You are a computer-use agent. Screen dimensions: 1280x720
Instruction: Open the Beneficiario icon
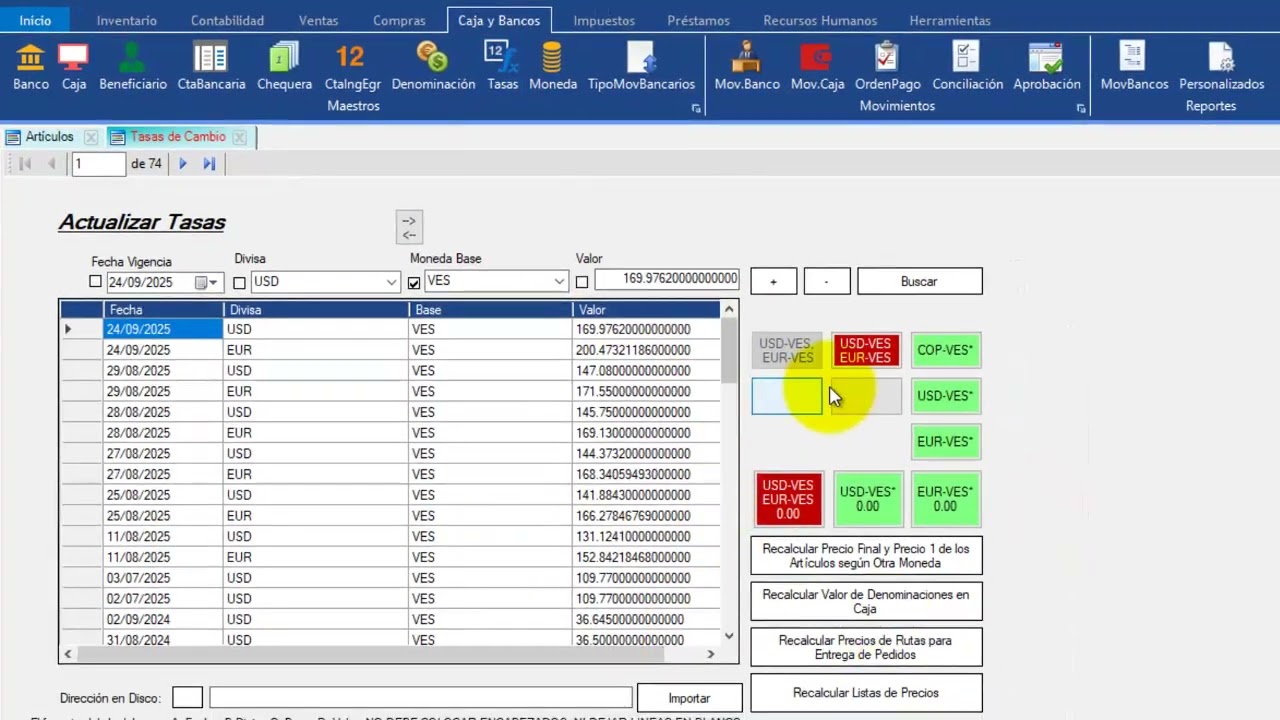(133, 66)
